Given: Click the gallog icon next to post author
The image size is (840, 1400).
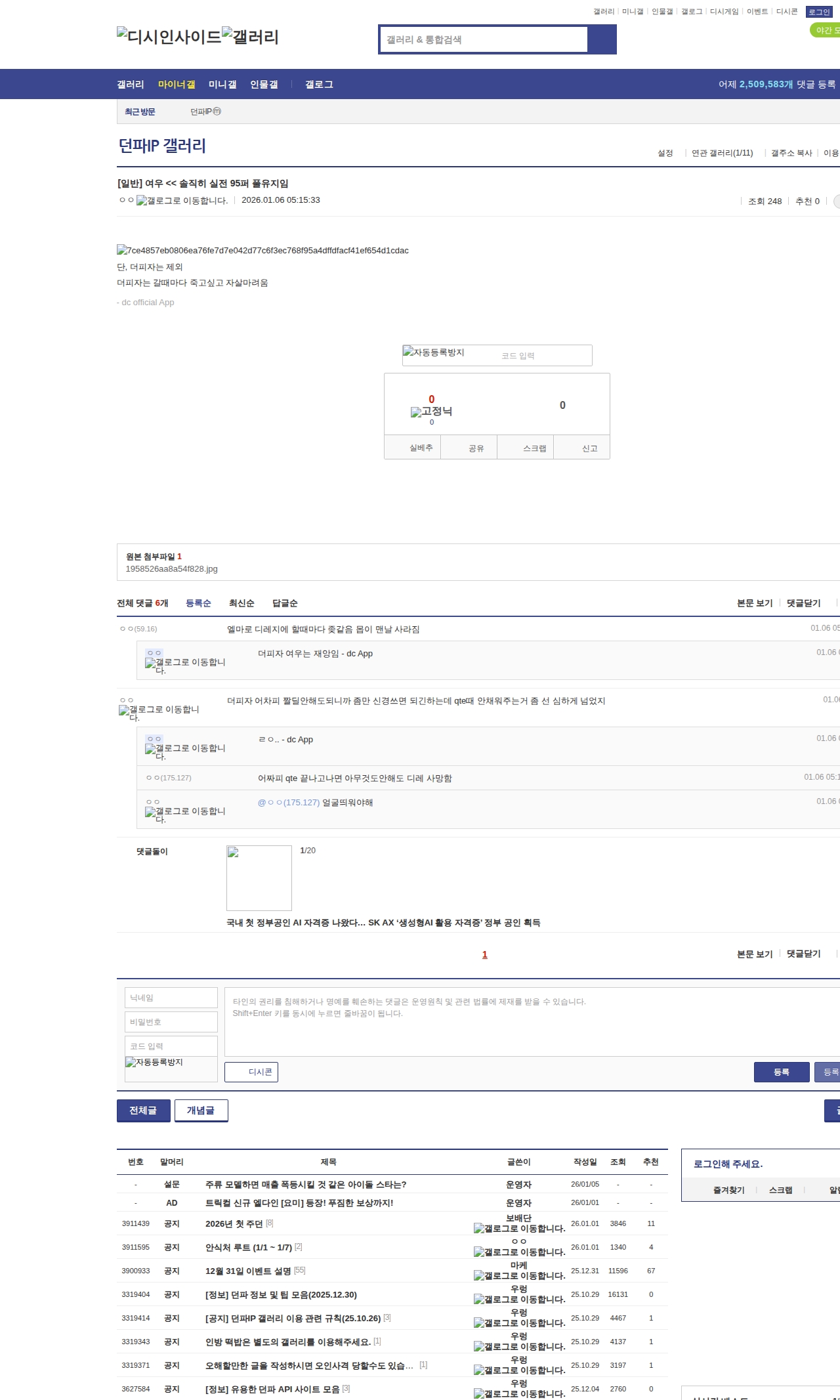Looking at the screenshot, I should pos(182,201).
